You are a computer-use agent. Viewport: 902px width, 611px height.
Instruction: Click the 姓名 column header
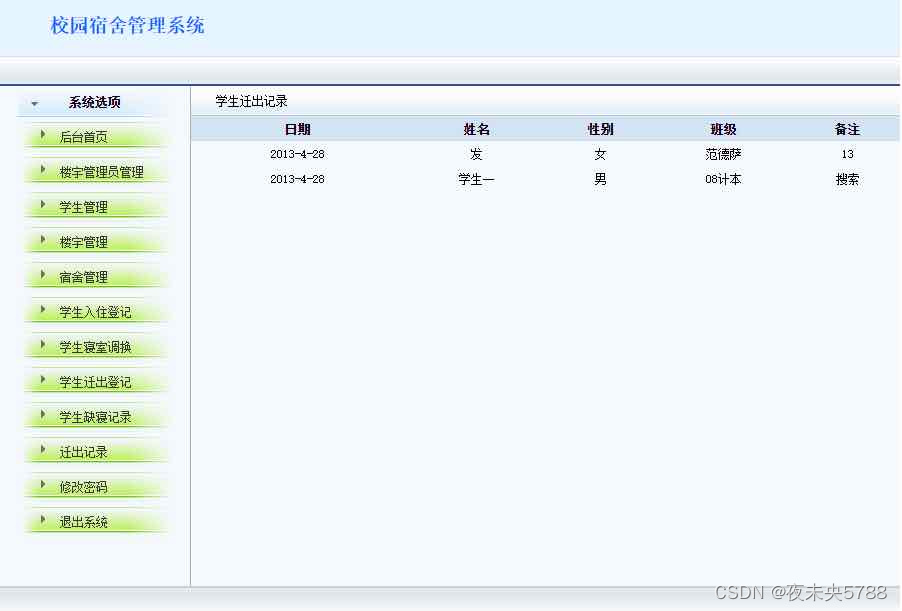coord(476,129)
